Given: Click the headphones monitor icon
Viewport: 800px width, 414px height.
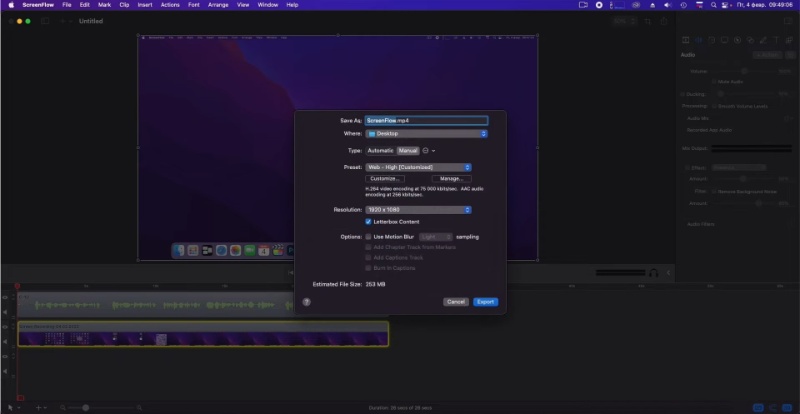Looking at the screenshot, I should pyautogui.click(x=654, y=273).
